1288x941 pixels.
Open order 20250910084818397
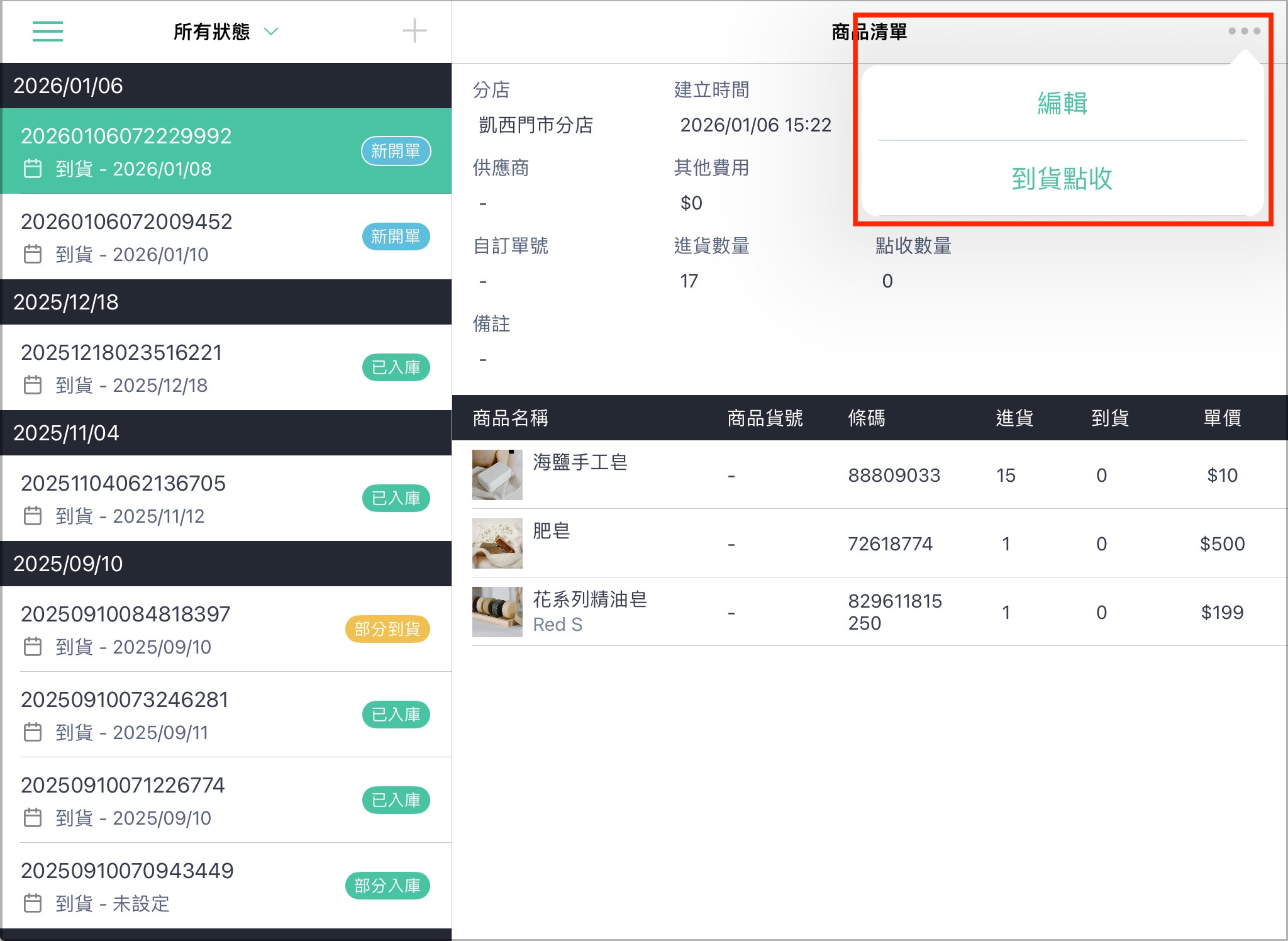pos(226,629)
